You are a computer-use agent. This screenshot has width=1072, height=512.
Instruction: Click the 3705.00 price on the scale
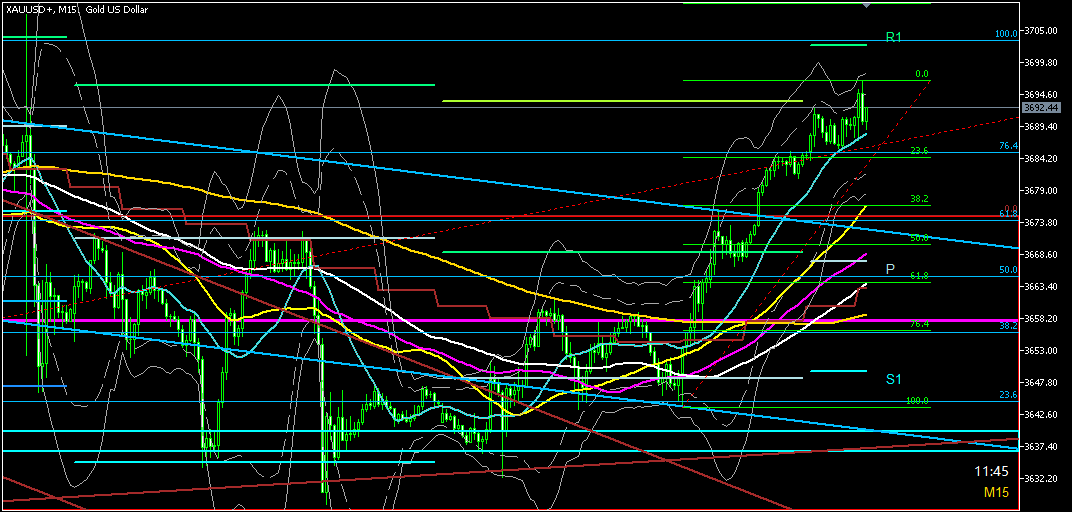click(1041, 31)
